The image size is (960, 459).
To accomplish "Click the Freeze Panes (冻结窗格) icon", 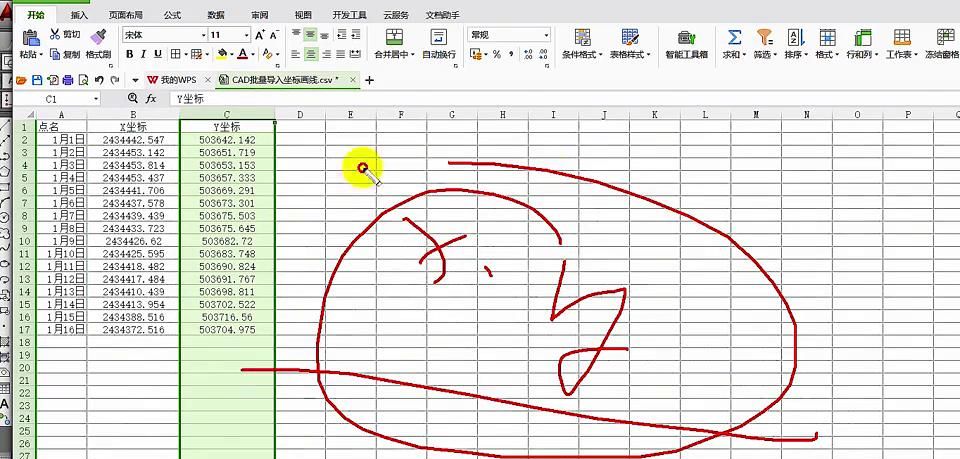I will point(945,37).
